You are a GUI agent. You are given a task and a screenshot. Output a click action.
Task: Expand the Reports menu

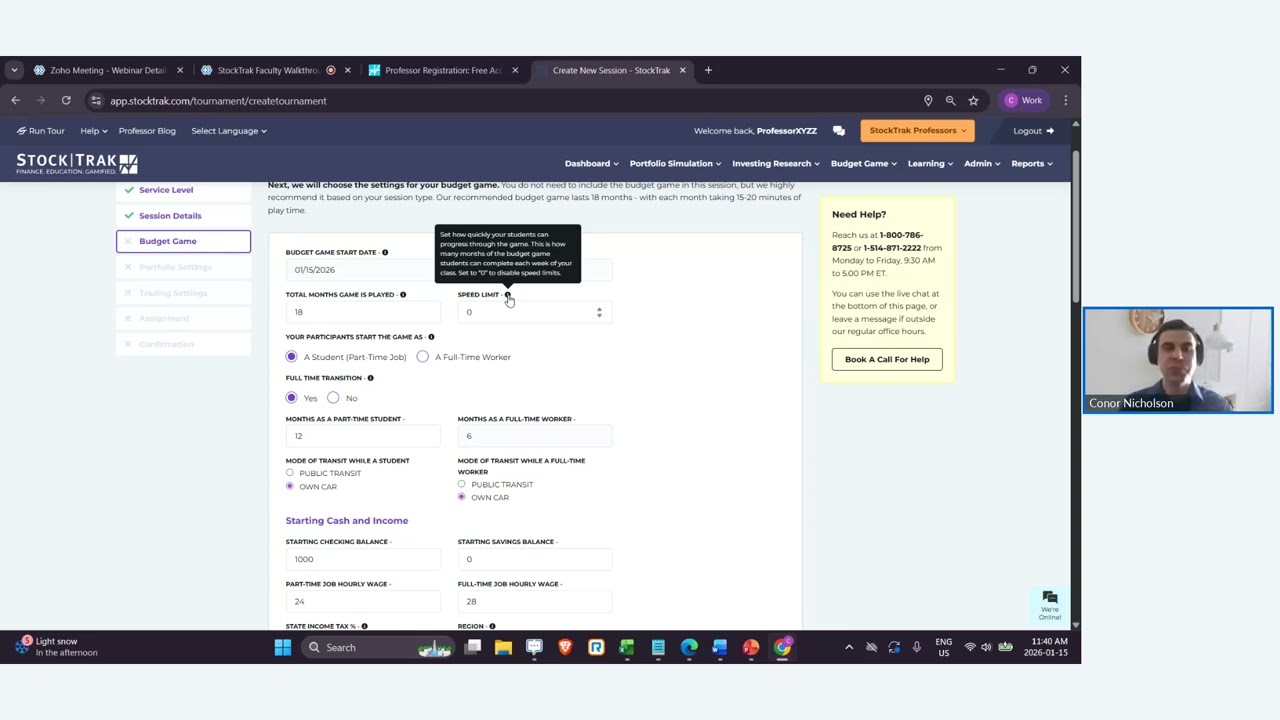click(x=1032, y=164)
